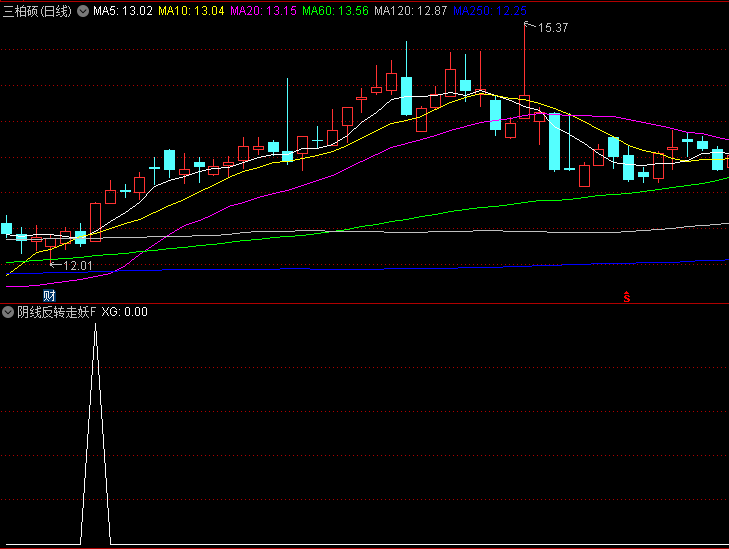Click the red candle above the 12.01 label
This screenshot has height=549, width=729.
point(50,242)
